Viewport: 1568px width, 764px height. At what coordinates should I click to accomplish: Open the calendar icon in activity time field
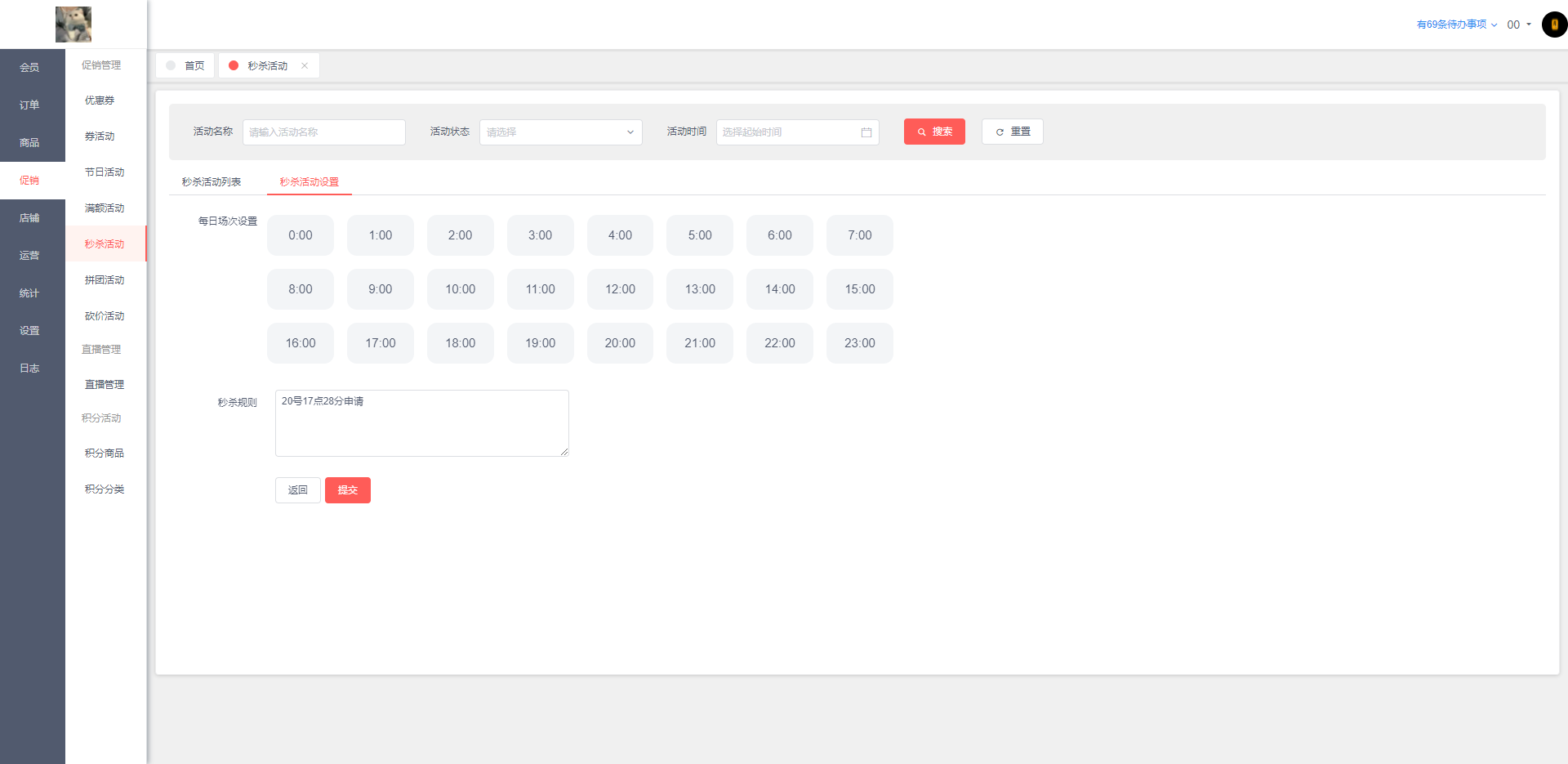pyautogui.click(x=866, y=132)
